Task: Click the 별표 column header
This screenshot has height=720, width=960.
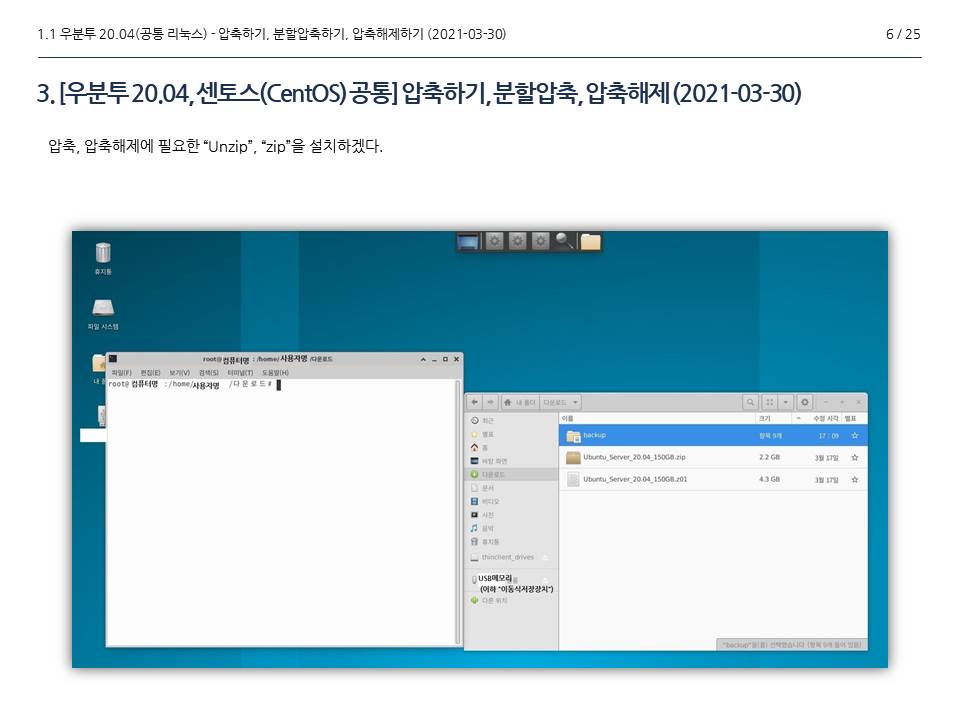Action: [x=855, y=418]
